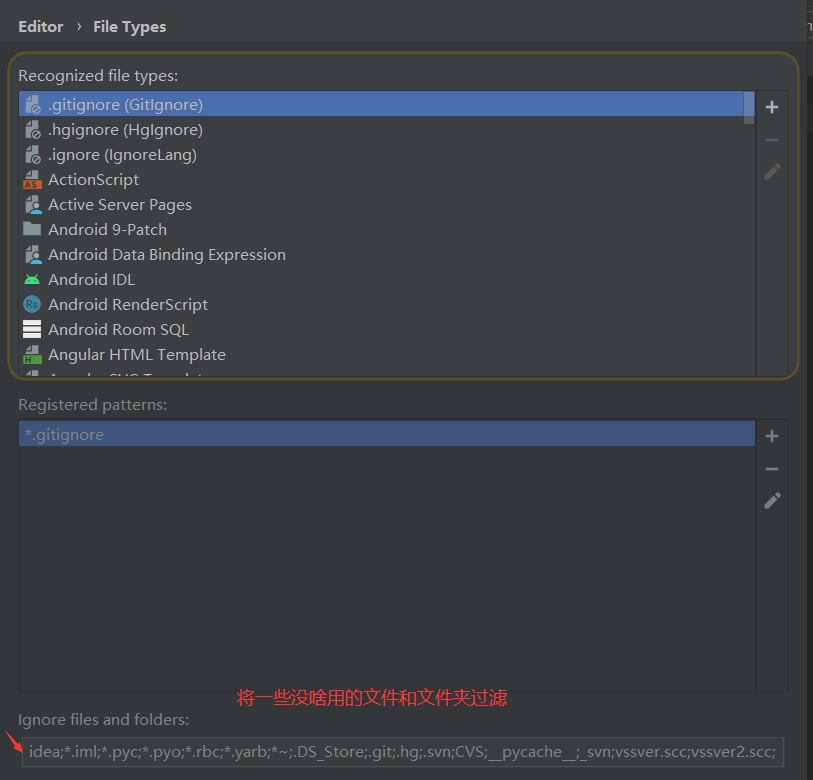The height and width of the screenshot is (780, 813).
Task: Click the Android Room SQL table icon
Action: [x=32, y=329]
